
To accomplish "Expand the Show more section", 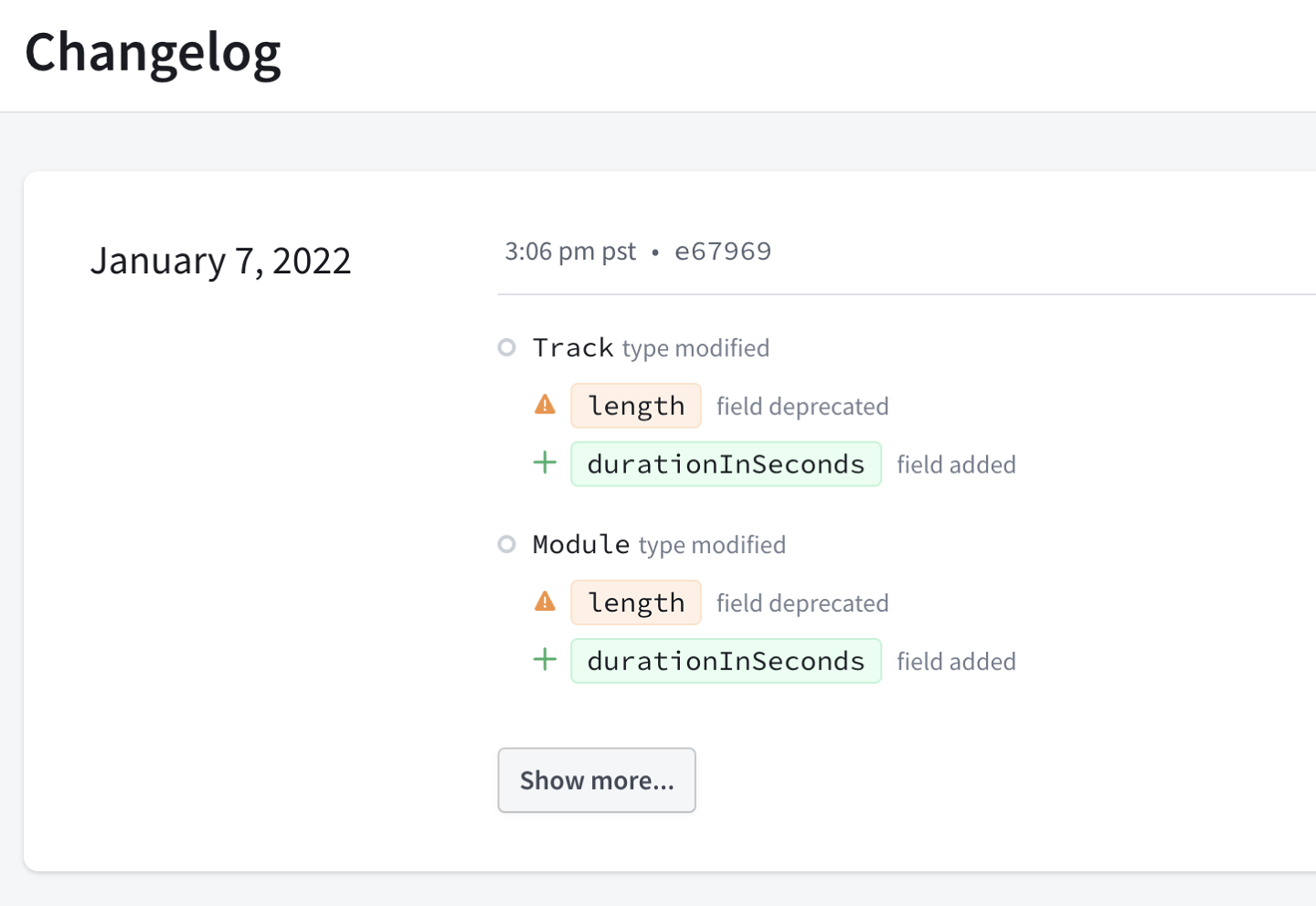I will tap(596, 780).
